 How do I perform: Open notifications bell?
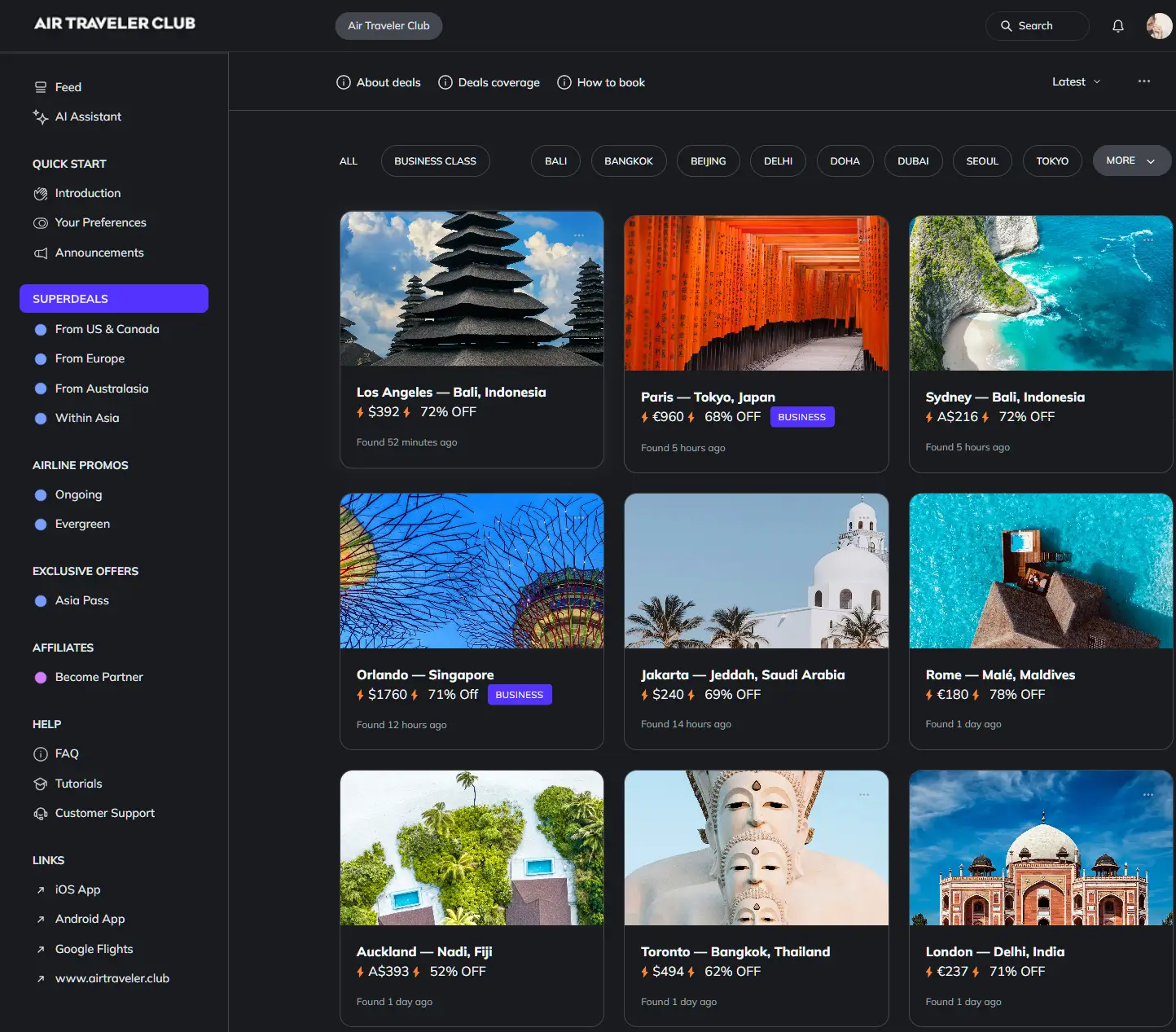click(1117, 25)
